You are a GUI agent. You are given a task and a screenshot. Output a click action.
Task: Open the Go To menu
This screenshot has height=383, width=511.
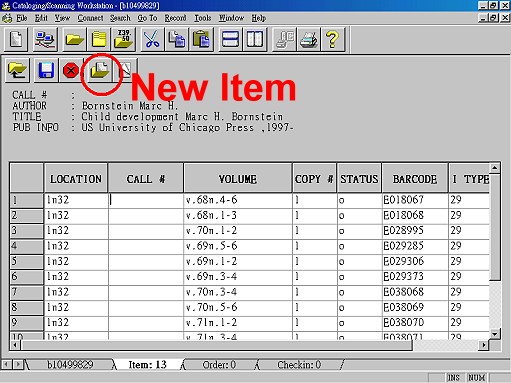147,18
